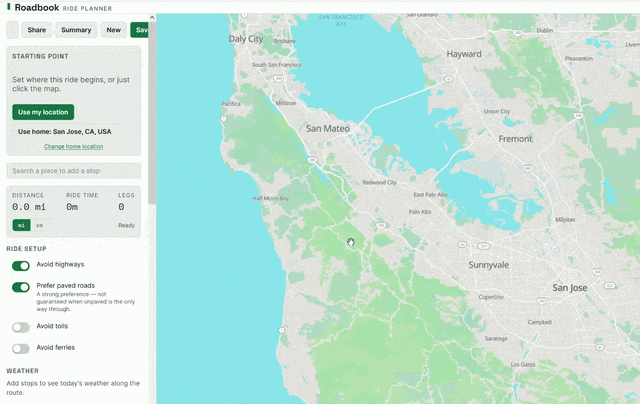The height and width of the screenshot is (404, 640).
Task: Click the Saratoga map label
Action: (496, 338)
